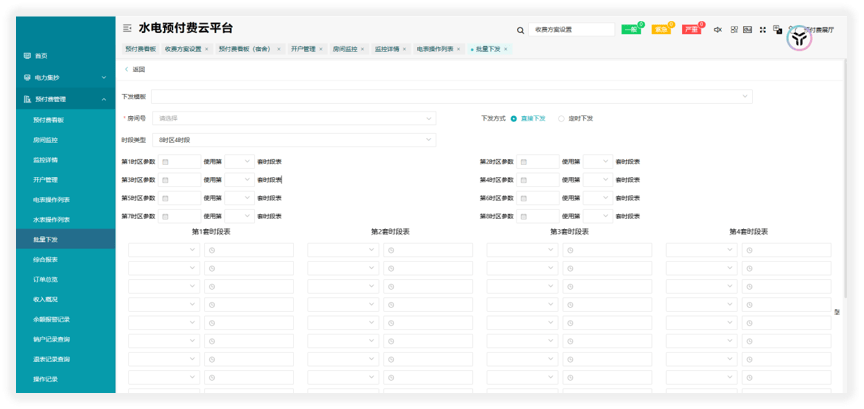This screenshot has height=409, width=864.
Task: Open the 时段类型 dropdown
Action: [295, 140]
